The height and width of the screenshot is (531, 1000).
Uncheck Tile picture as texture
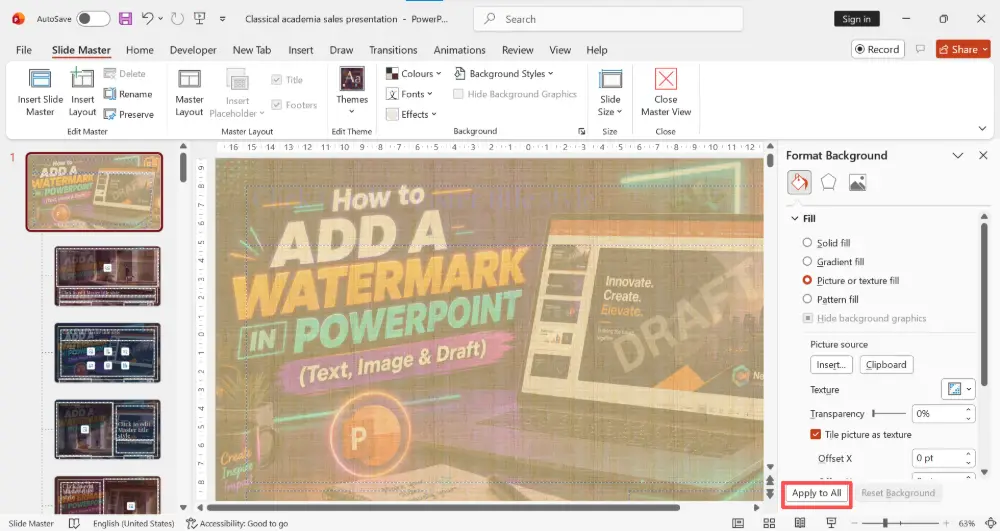[x=815, y=434]
